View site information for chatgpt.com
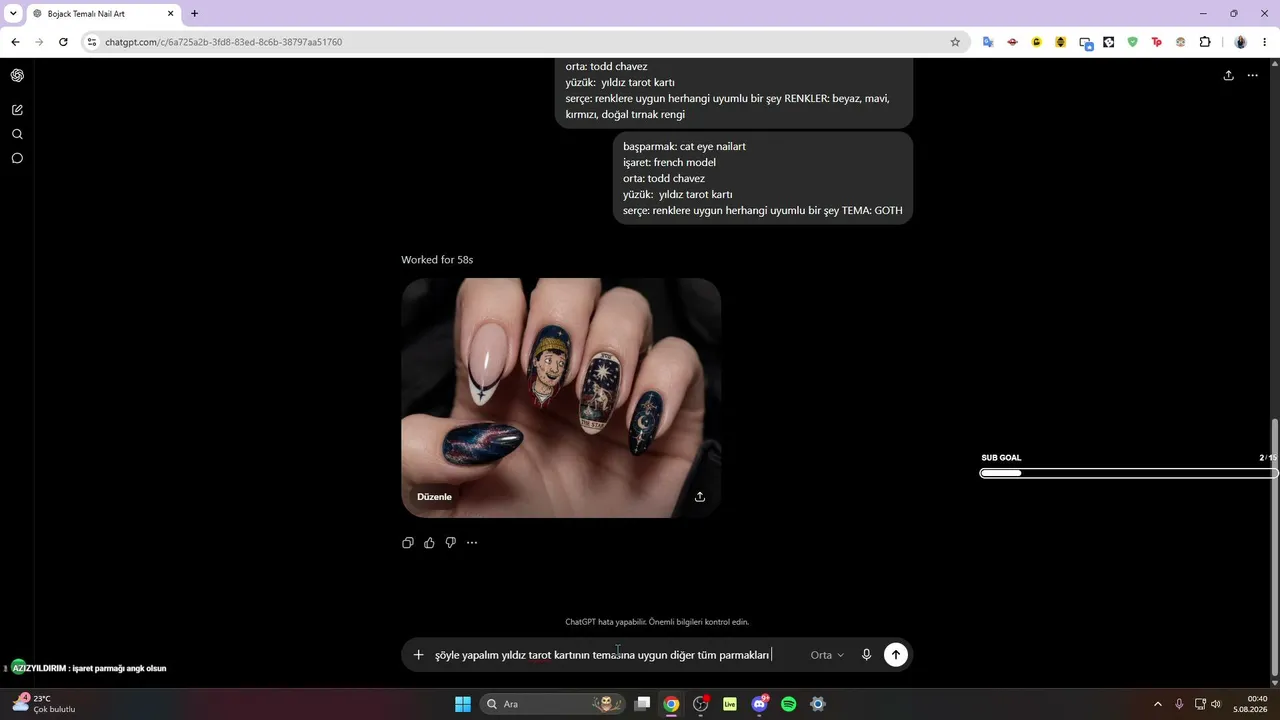Viewport: 1280px width, 720px height. (92, 42)
